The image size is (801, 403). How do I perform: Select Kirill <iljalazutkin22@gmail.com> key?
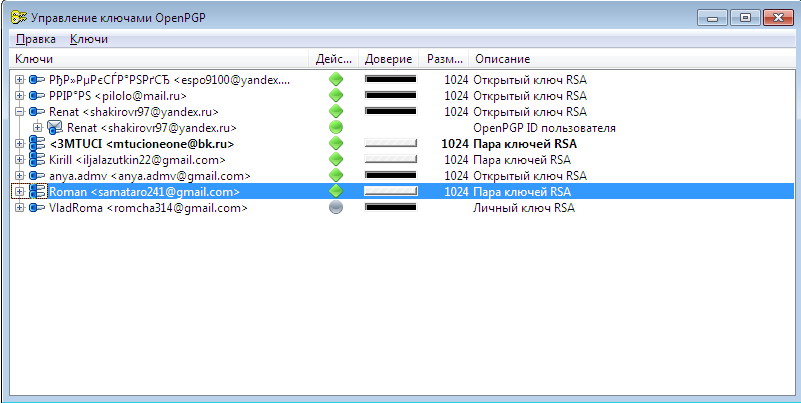point(137,160)
